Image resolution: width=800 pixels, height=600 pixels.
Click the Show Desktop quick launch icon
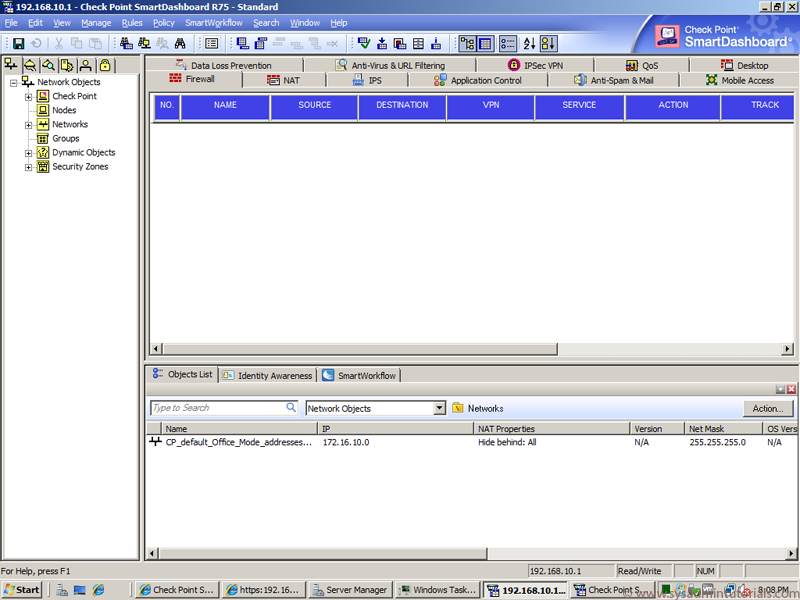[80, 590]
